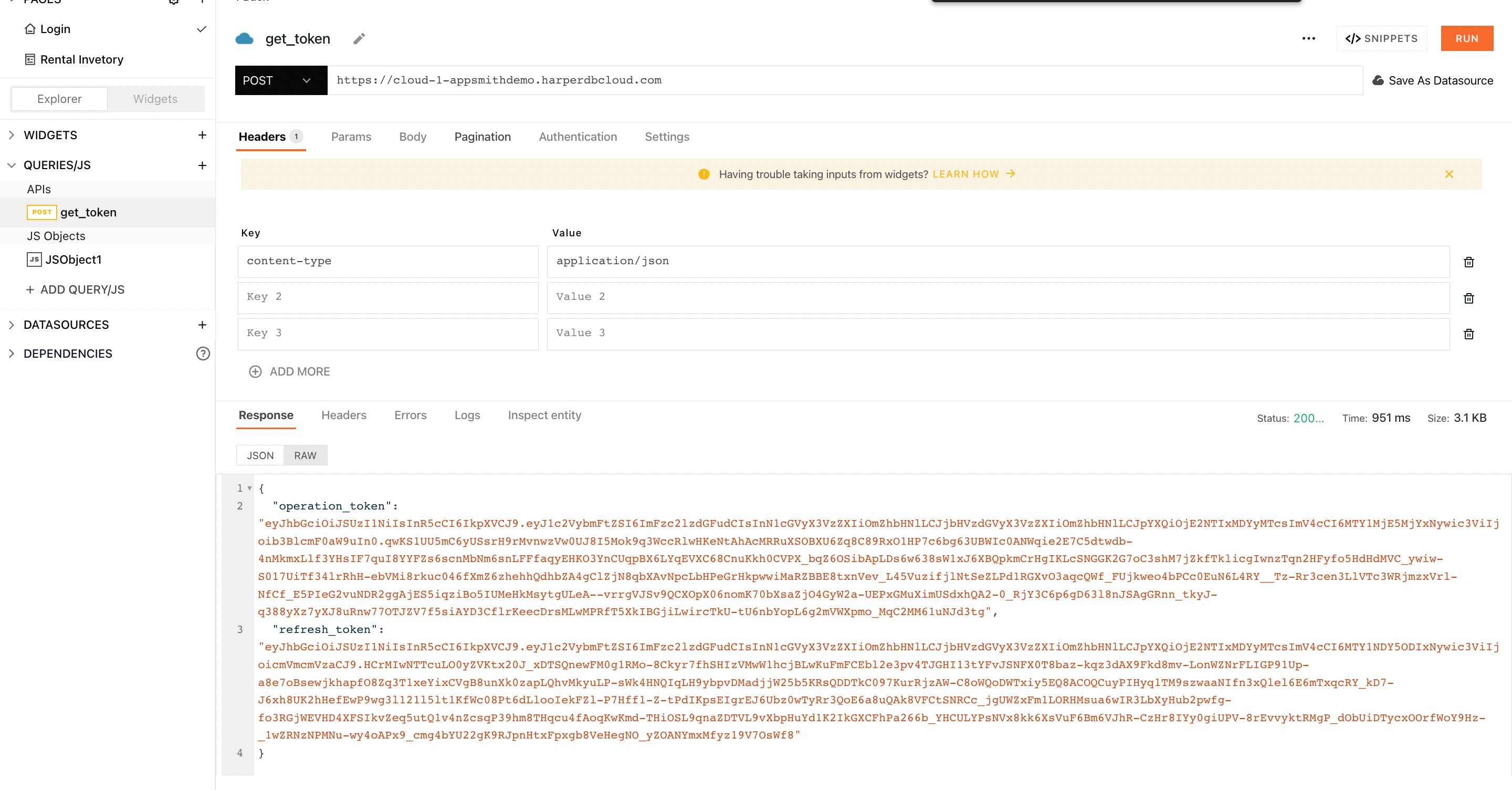
Task: Open the POST method dropdown
Action: [280, 80]
